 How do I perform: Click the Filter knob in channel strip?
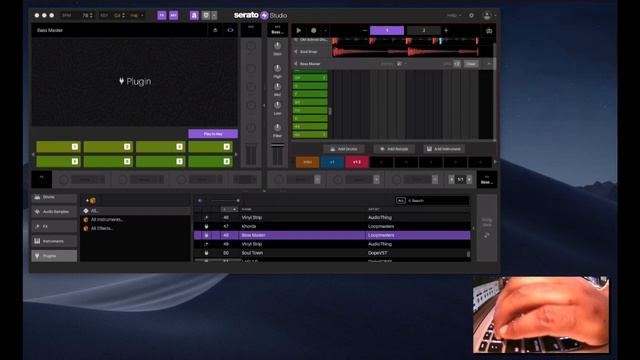(x=277, y=128)
